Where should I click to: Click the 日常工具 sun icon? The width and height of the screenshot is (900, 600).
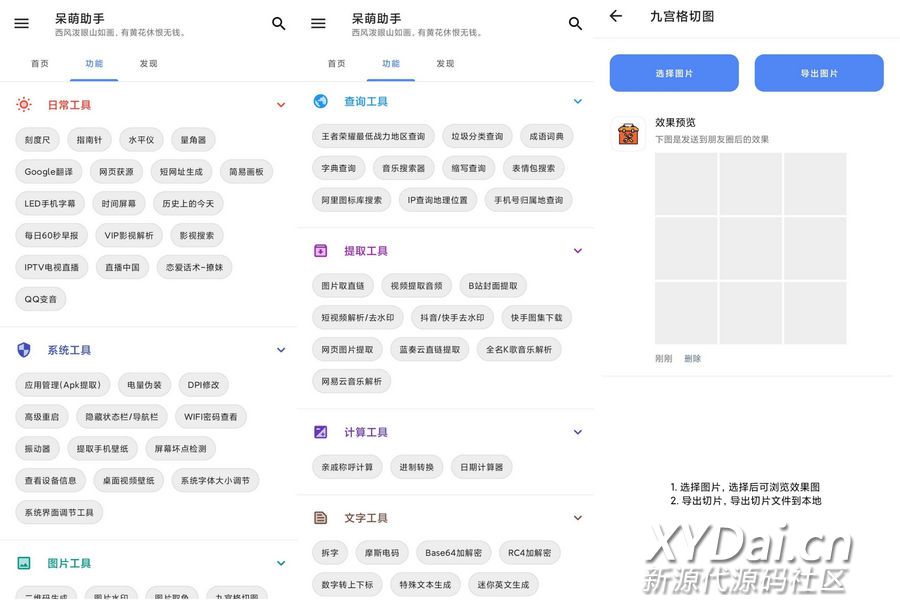coord(24,104)
